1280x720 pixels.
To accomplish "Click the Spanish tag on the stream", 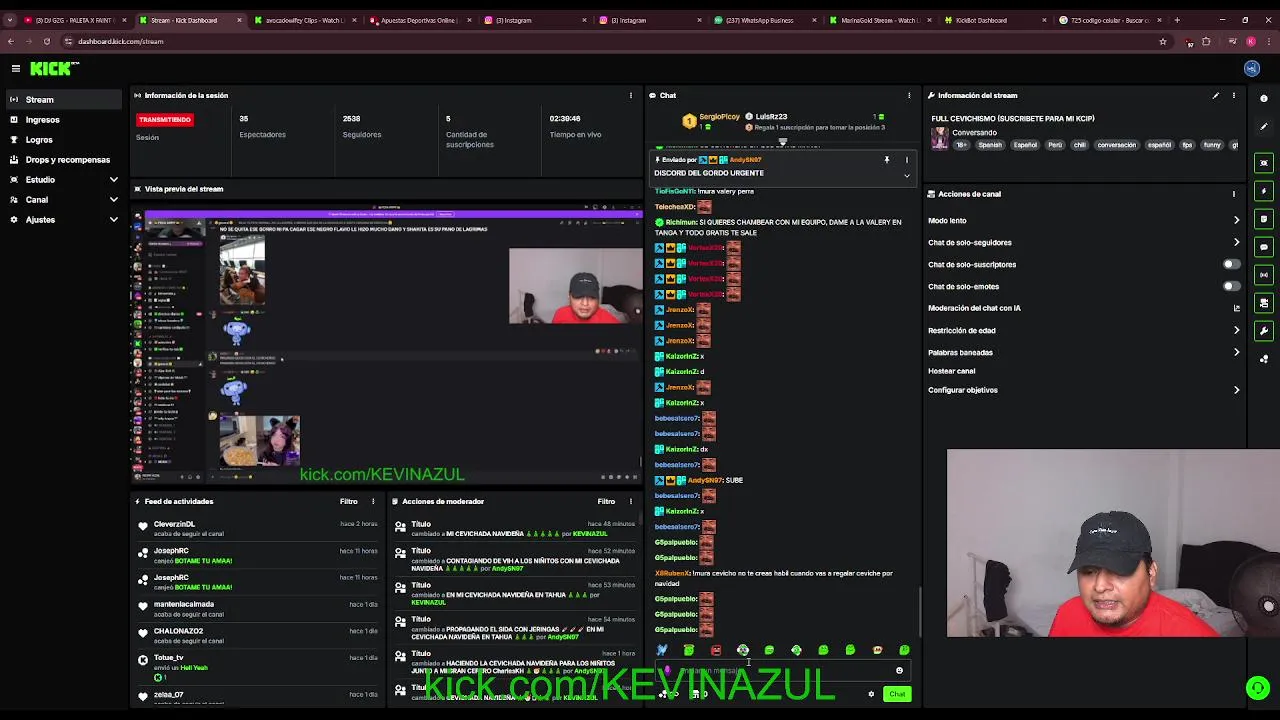I will click(990, 145).
